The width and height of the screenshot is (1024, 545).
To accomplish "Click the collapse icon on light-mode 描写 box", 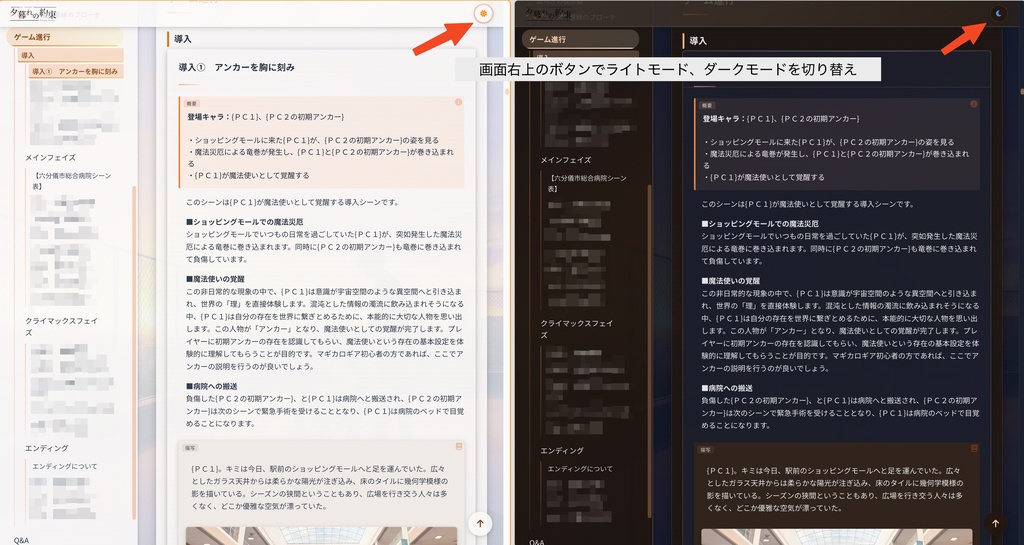I will point(459,446).
